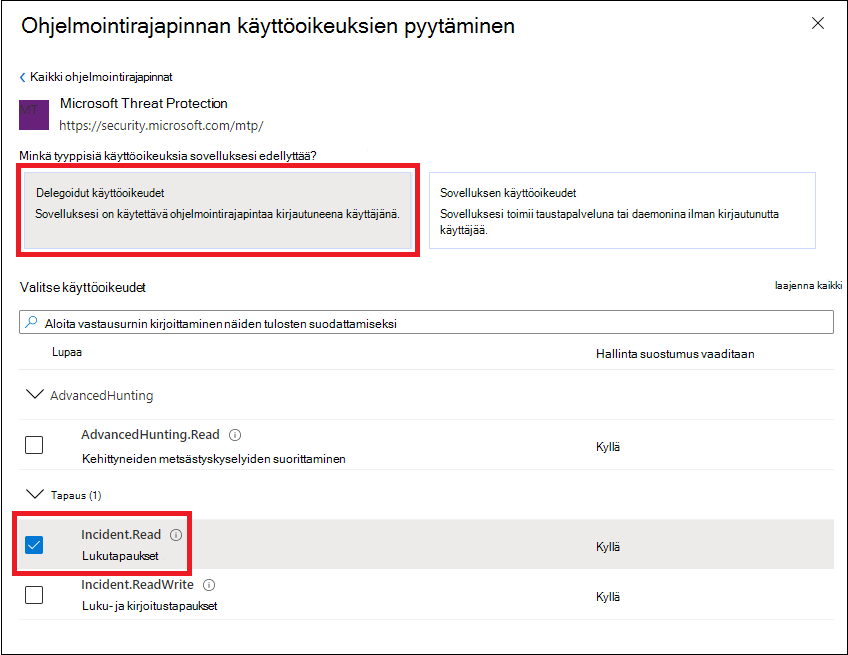Click the Microsoft Threat Protection title

pyautogui.click(x=143, y=103)
